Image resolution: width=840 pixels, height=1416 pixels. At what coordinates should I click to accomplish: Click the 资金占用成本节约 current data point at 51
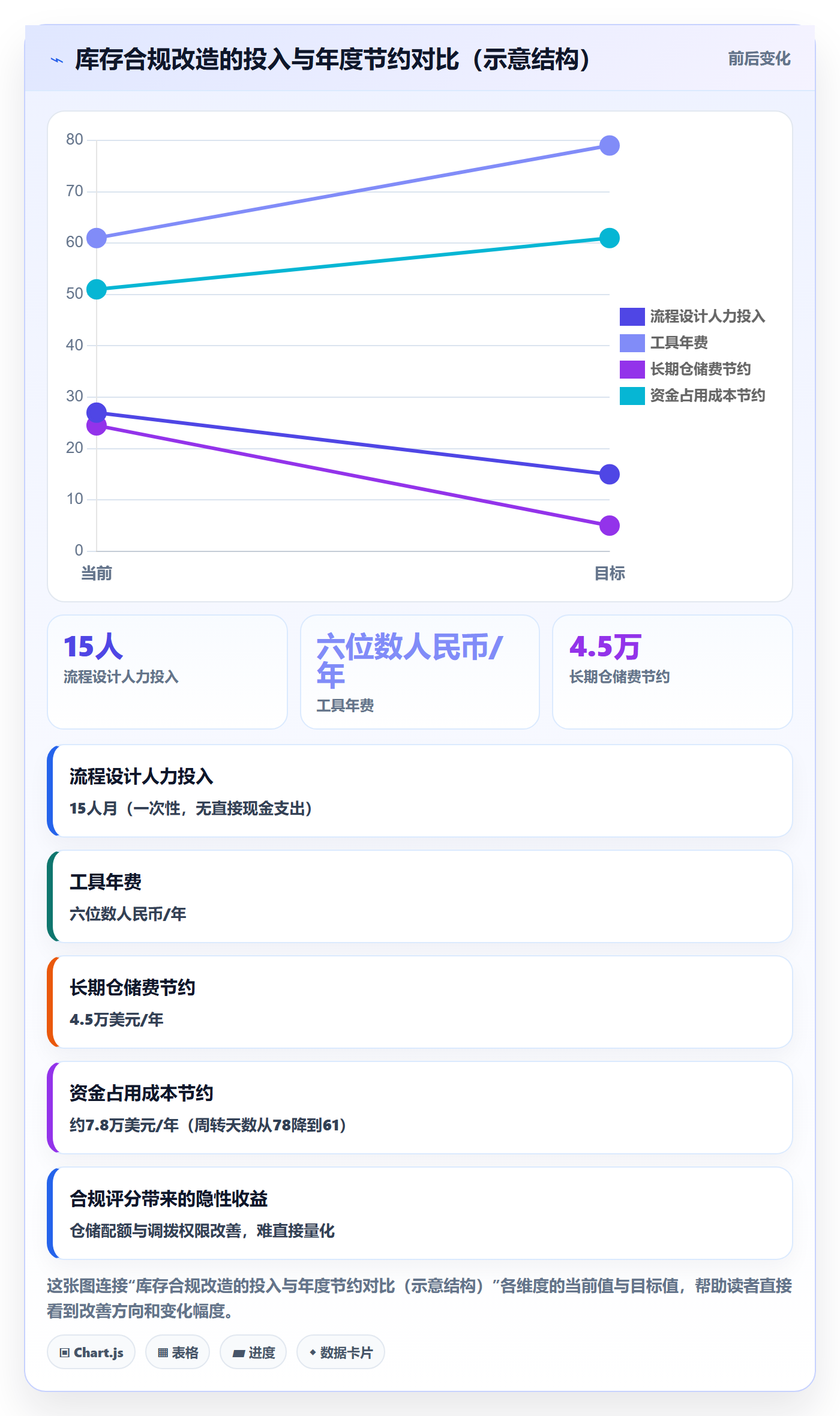point(97,289)
